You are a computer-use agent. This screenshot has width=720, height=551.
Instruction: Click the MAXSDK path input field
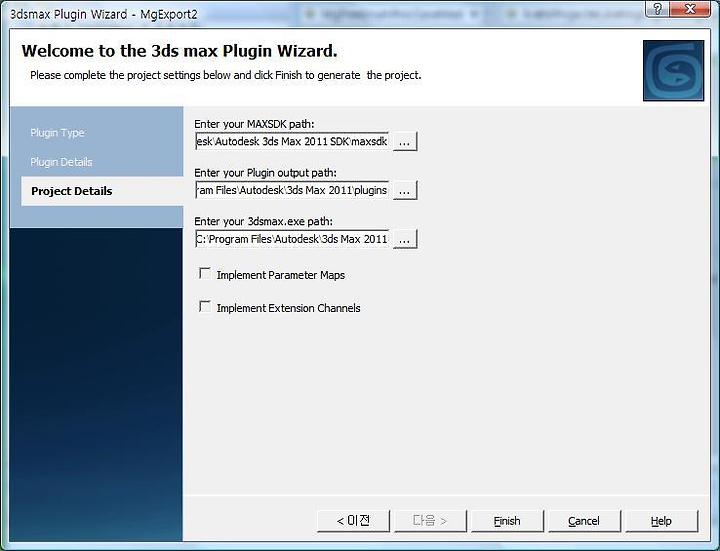pos(292,141)
